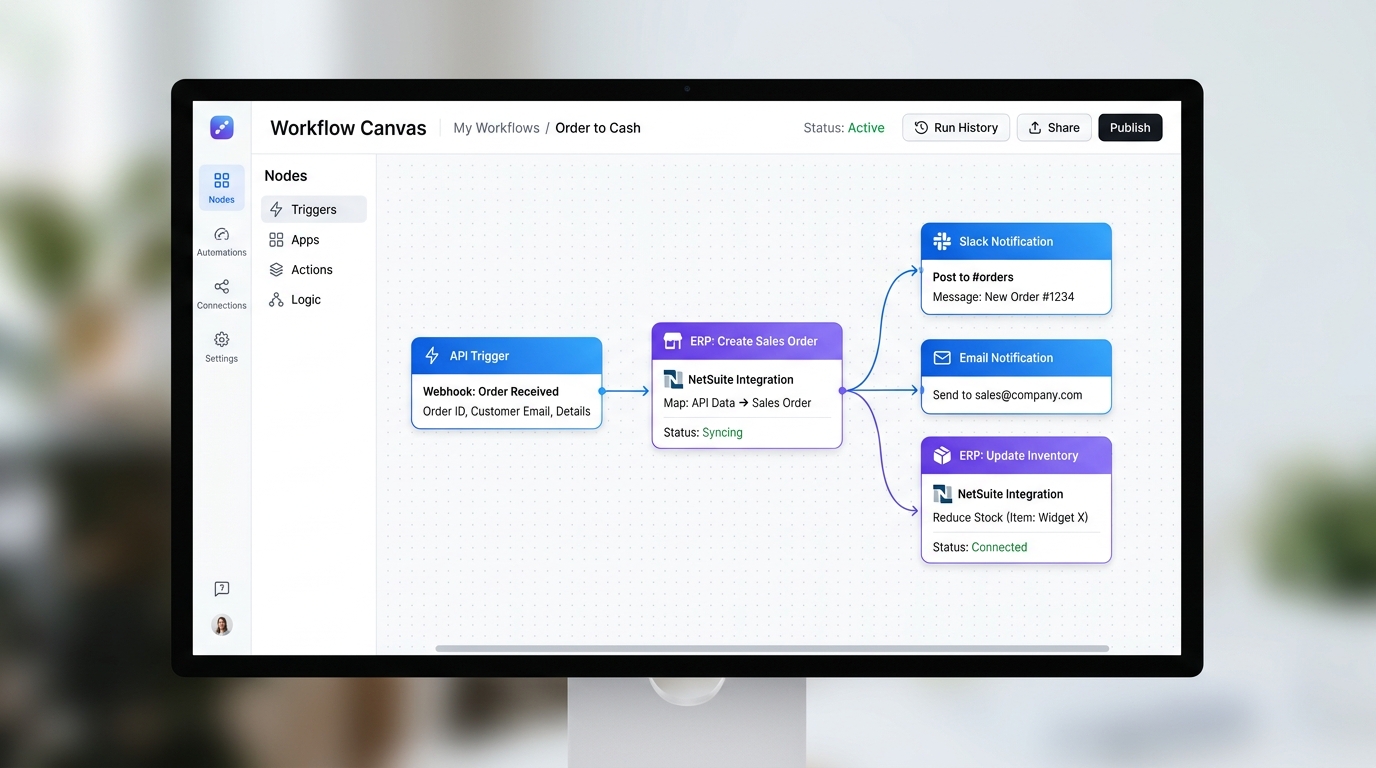This screenshot has width=1376, height=768.
Task: Select the Email Notification node header
Action: pyautogui.click(x=1016, y=358)
